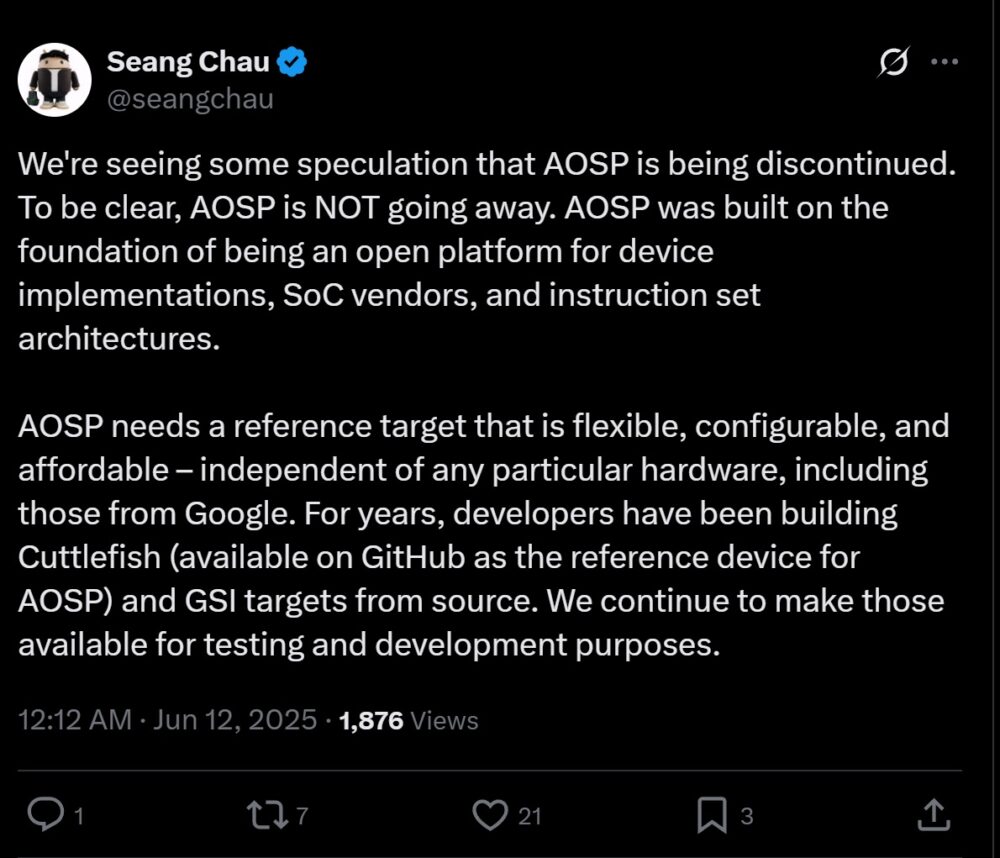Image resolution: width=1000 pixels, height=858 pixels.
Task: Repost this tweet
Action: click(x=265, y=815)
